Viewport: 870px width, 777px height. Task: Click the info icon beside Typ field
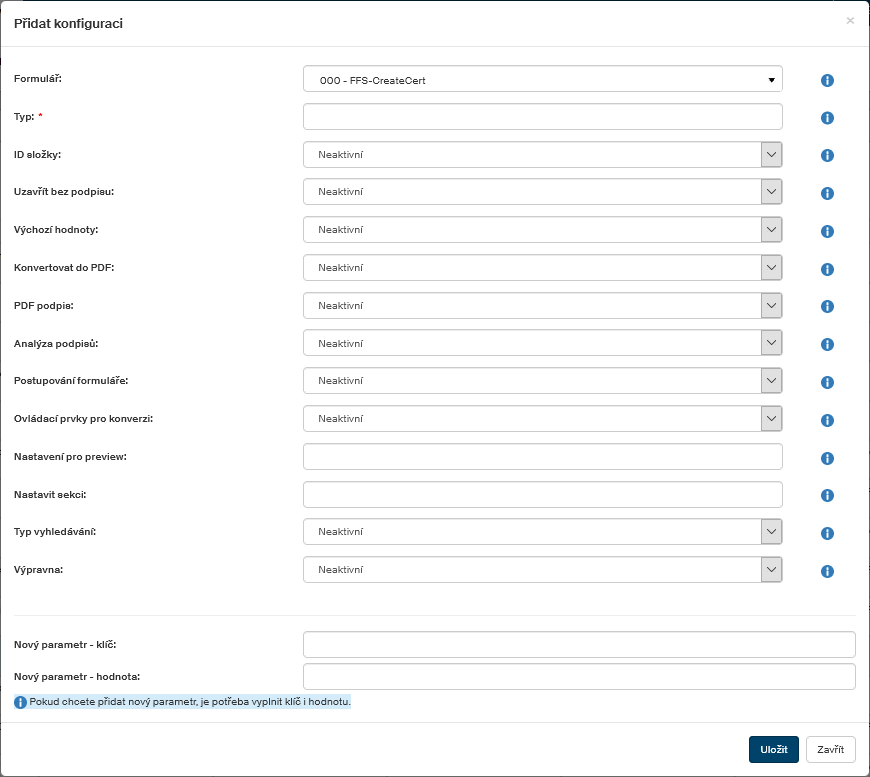coord(827,118)
